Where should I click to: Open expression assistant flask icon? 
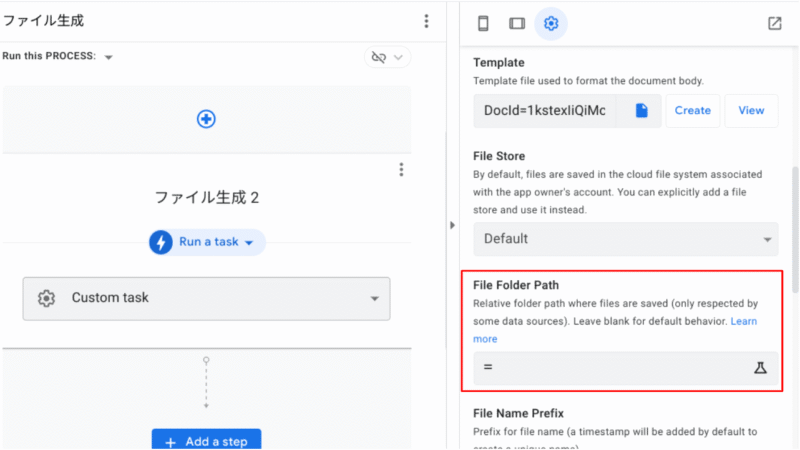(x=759, y=368)
